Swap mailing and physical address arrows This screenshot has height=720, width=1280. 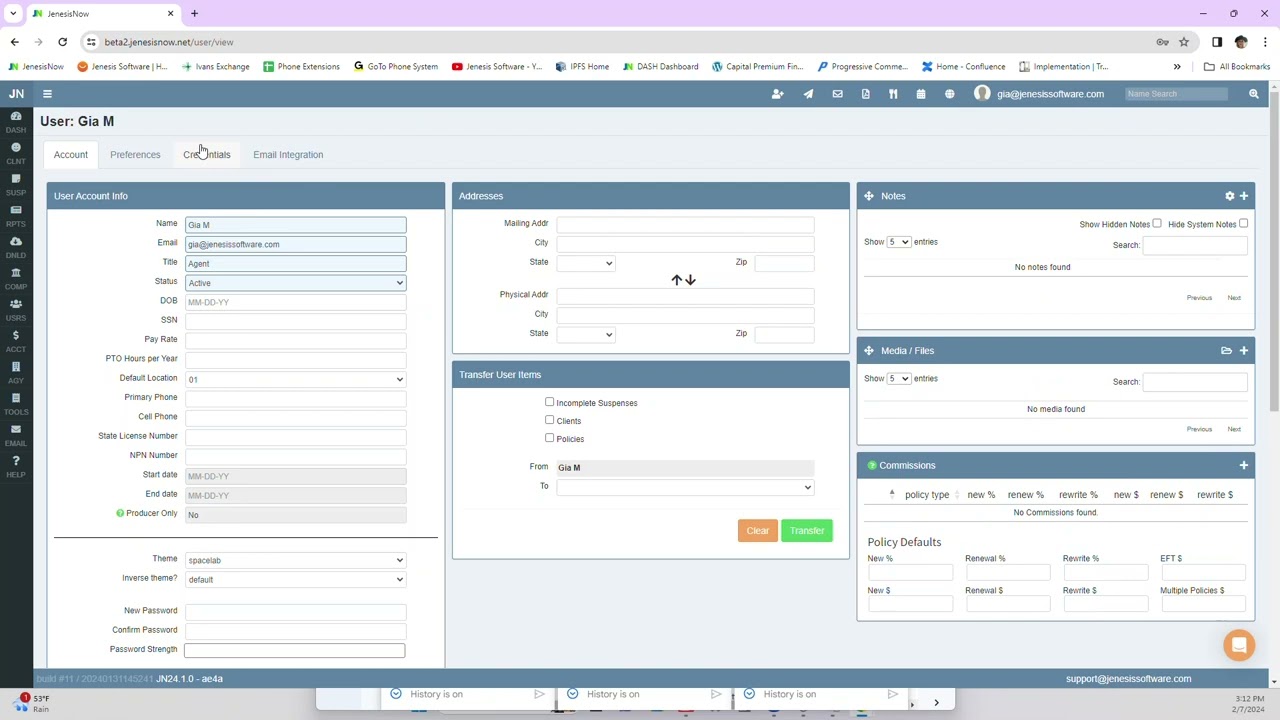(x=683, y=280)
